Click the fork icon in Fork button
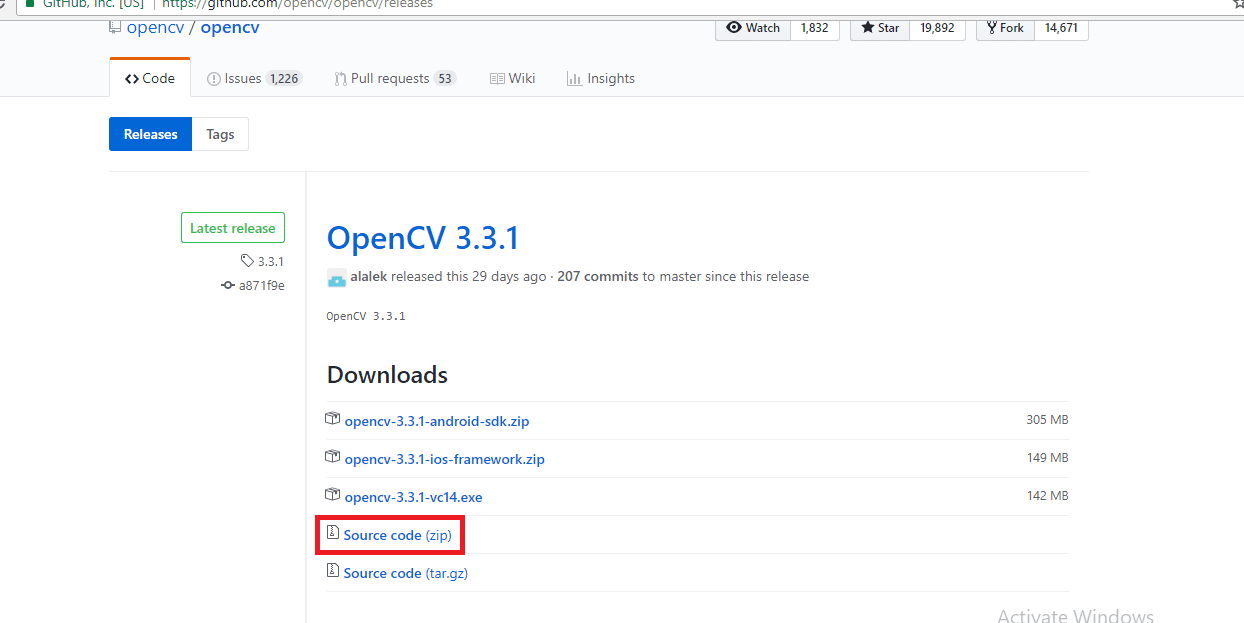Screen dimensions: 1244x623 [992, 28]
